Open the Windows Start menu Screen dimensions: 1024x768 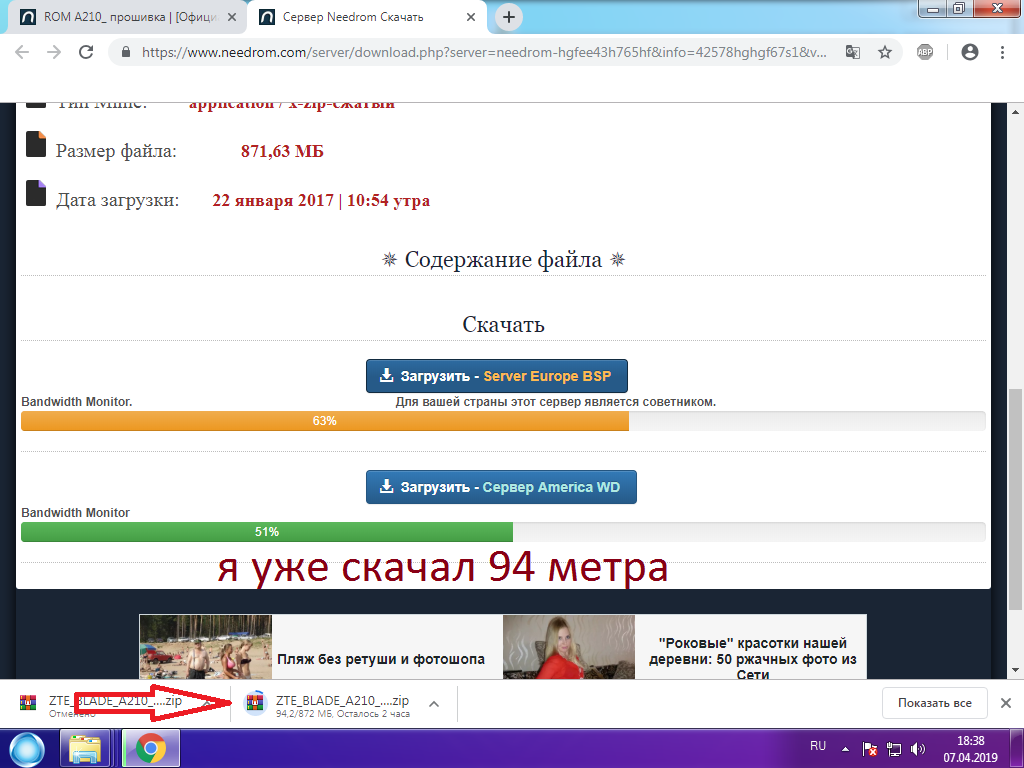tap(27, 748)
